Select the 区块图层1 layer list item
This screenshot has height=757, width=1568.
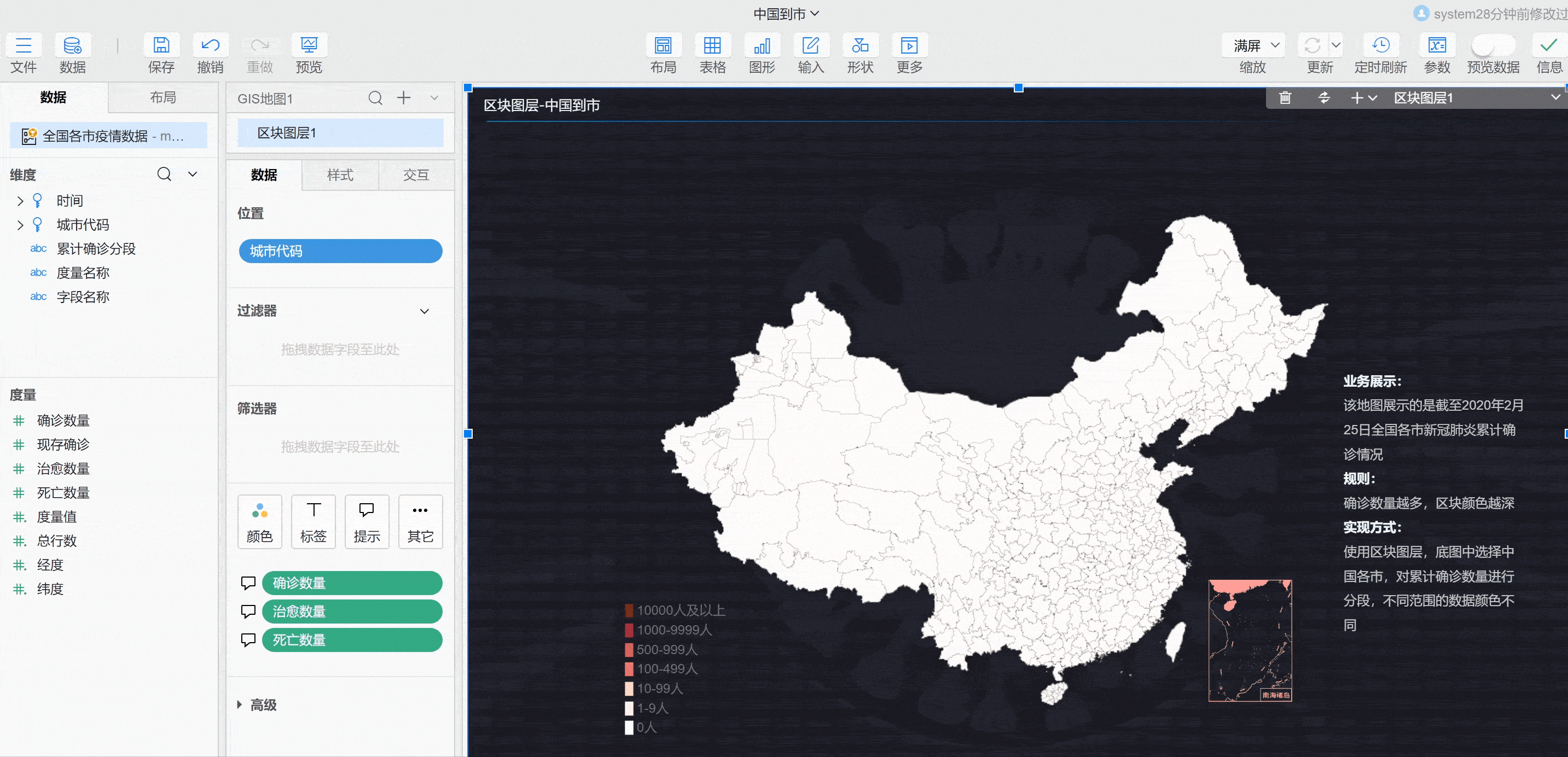(341, 133)
